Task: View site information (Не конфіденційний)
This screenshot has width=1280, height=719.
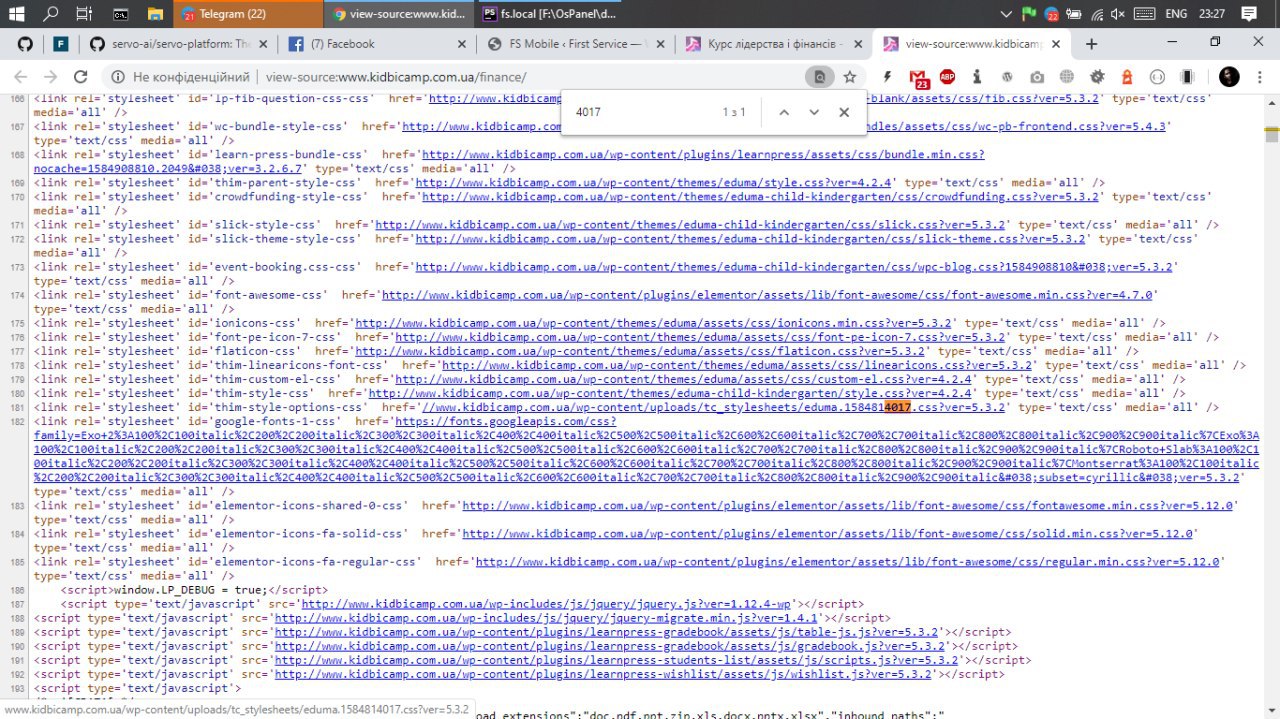Action: (x=180, y=77)
